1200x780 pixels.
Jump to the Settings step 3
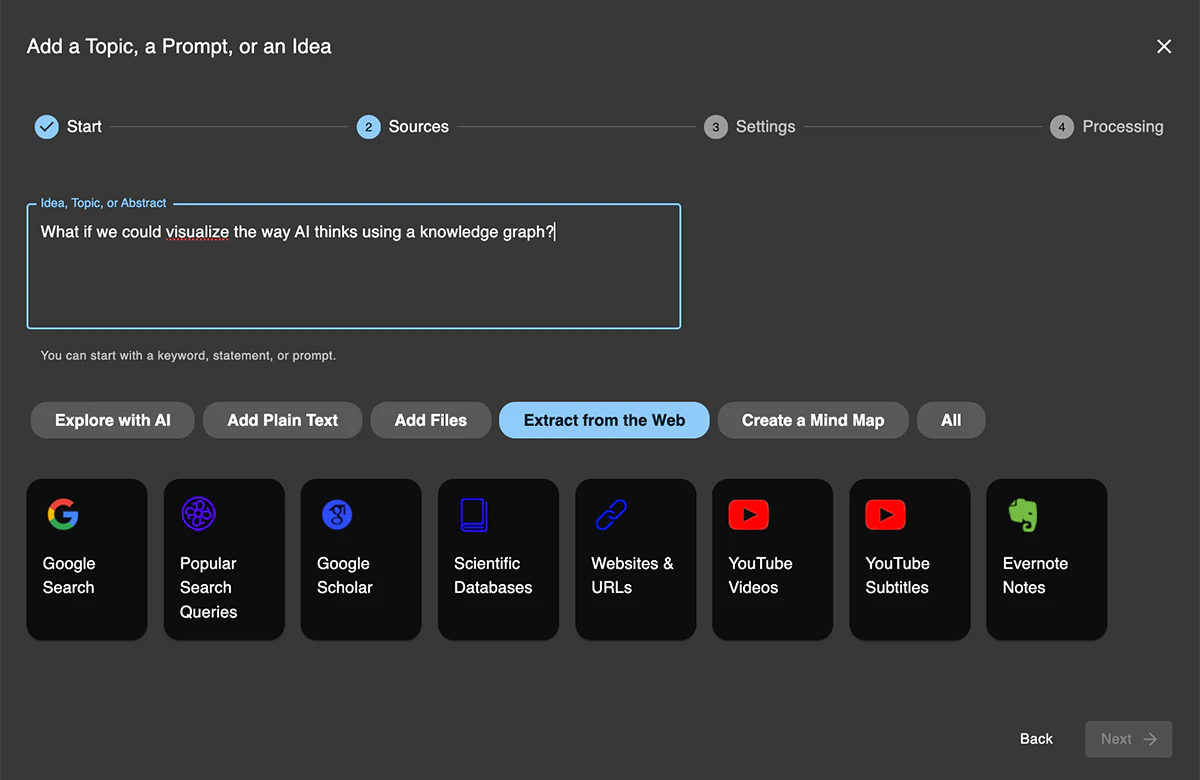click(x=750, y=127)
